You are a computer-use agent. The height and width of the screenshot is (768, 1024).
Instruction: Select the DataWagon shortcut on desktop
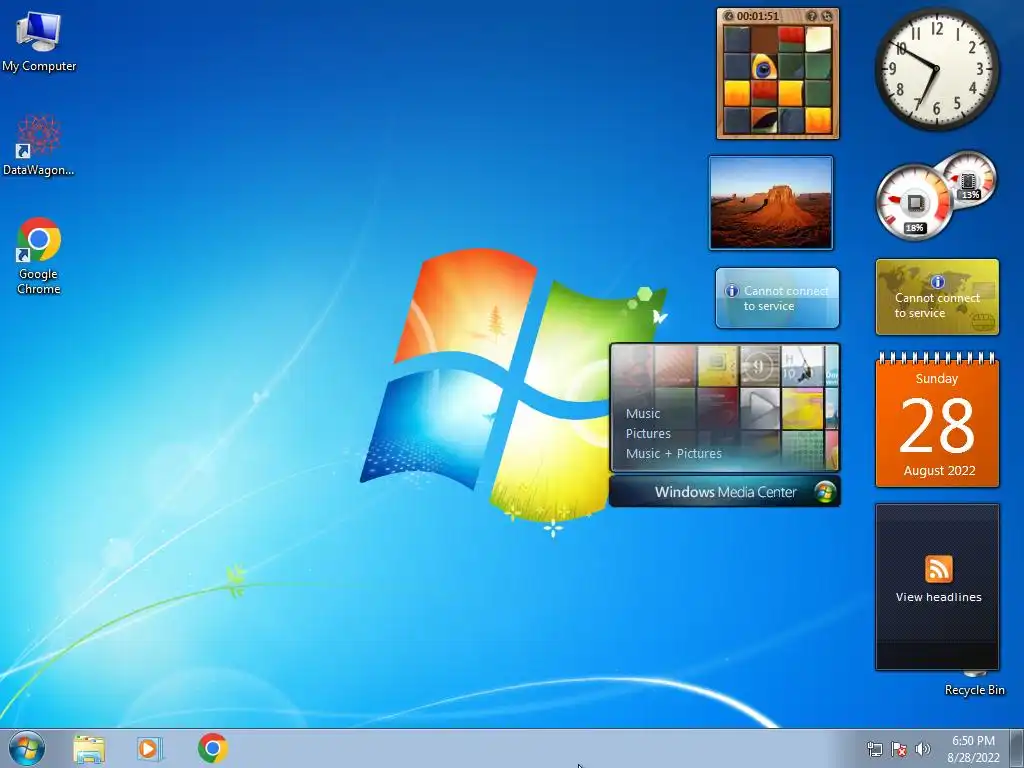[39, 145]
